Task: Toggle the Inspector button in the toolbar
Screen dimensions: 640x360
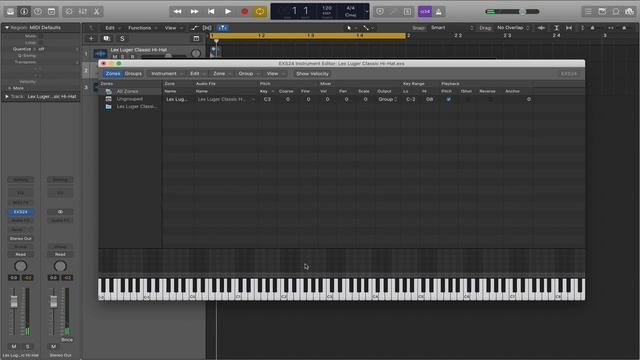Action: coord(24,11)
